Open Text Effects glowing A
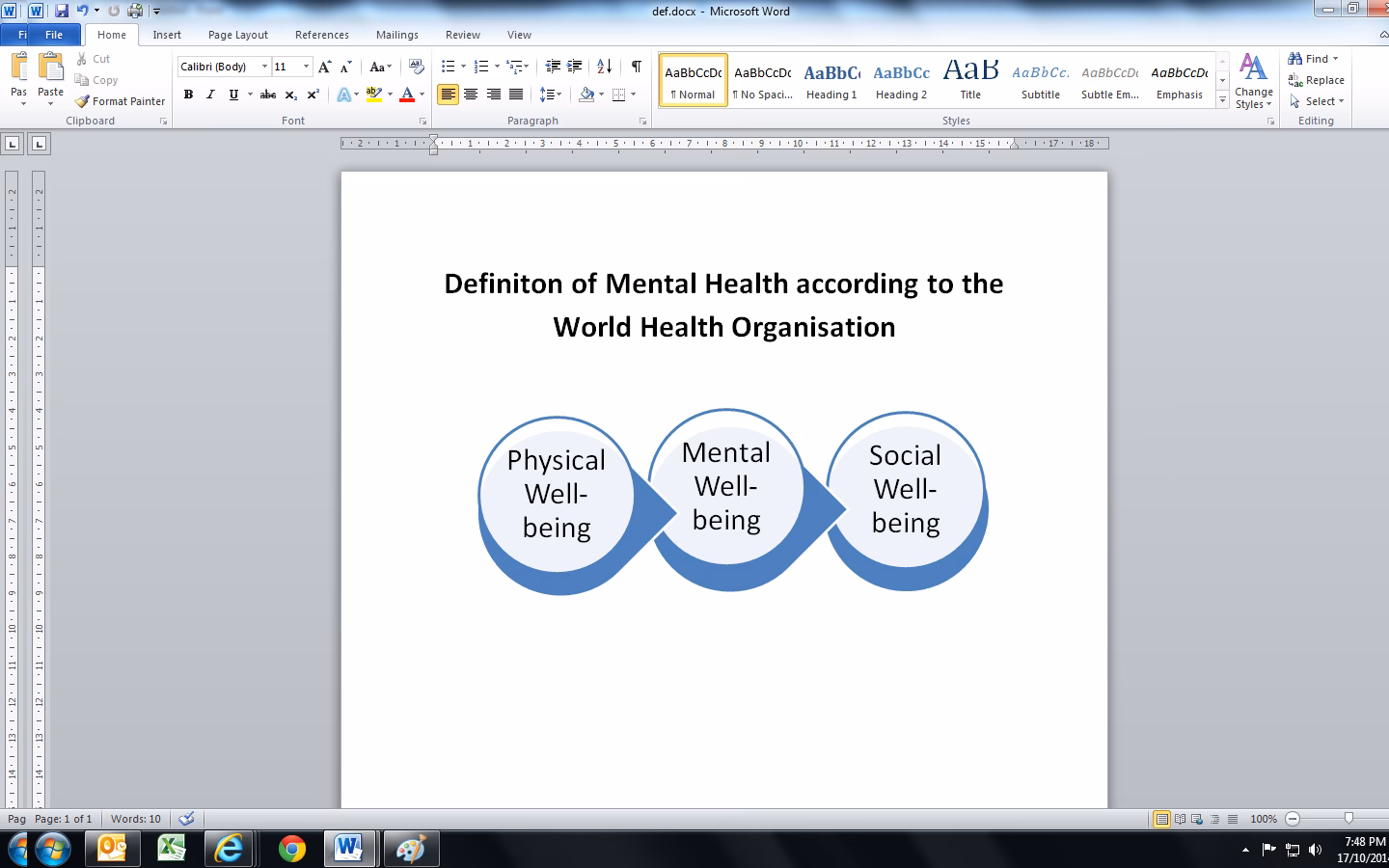 pos(344,95)
